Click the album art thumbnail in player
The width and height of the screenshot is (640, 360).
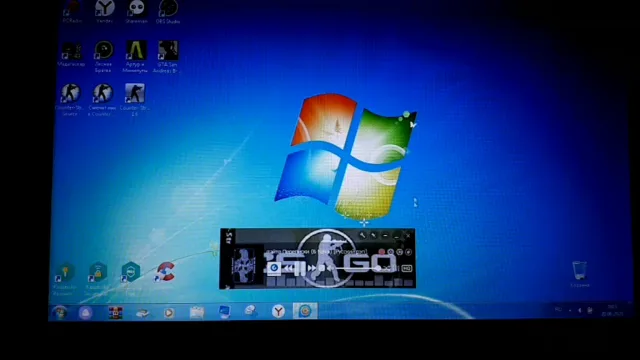click(x=244, y=266)
